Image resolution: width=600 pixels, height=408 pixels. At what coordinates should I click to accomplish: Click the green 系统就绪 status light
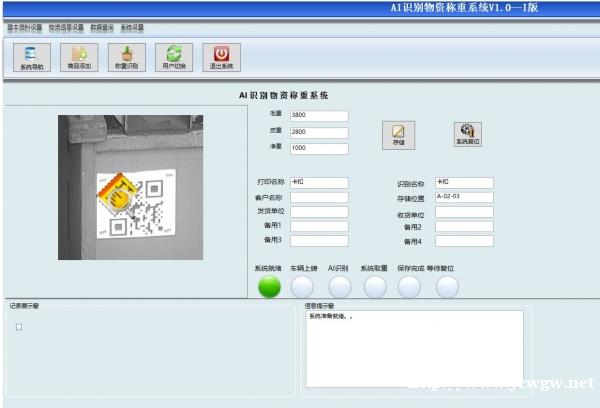(x=270, y=287)
